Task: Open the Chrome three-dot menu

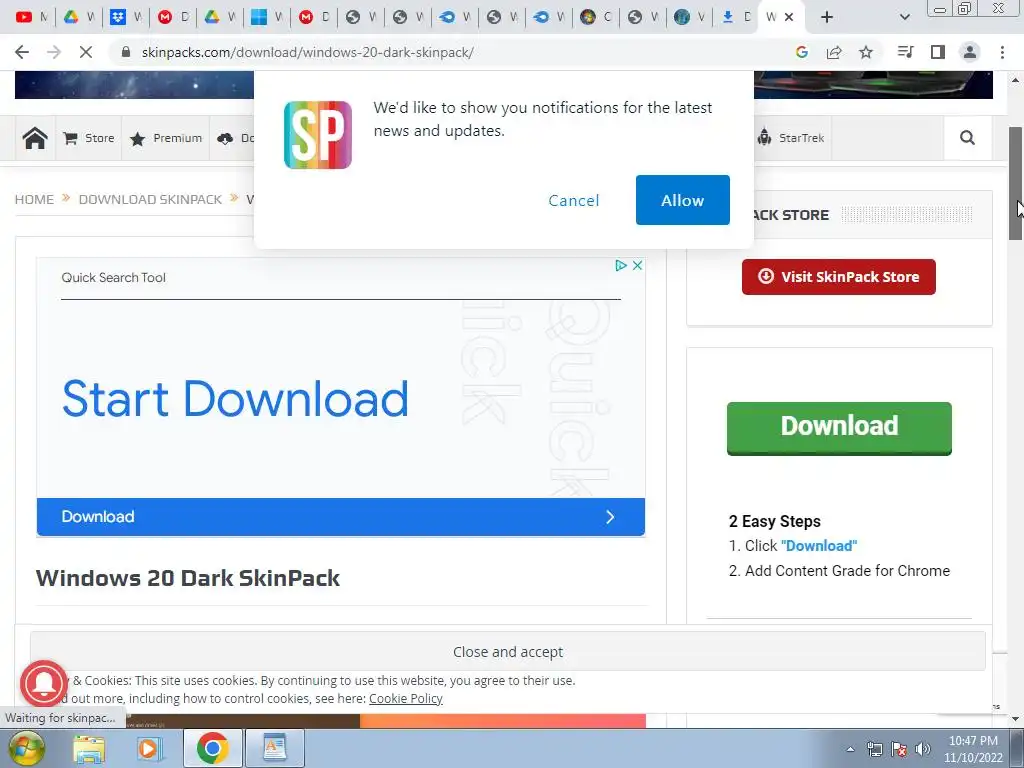Action: tap(1002, 52)
